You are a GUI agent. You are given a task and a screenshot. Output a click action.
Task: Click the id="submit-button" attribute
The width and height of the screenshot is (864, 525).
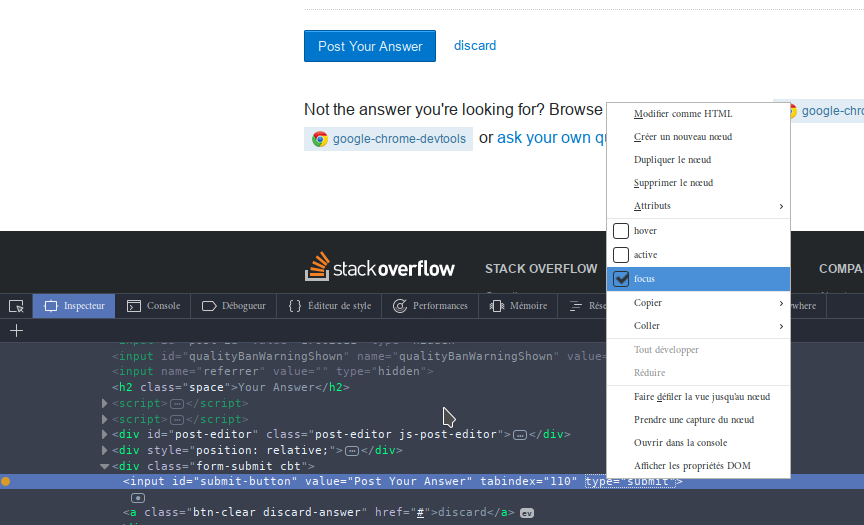(235, 481)
